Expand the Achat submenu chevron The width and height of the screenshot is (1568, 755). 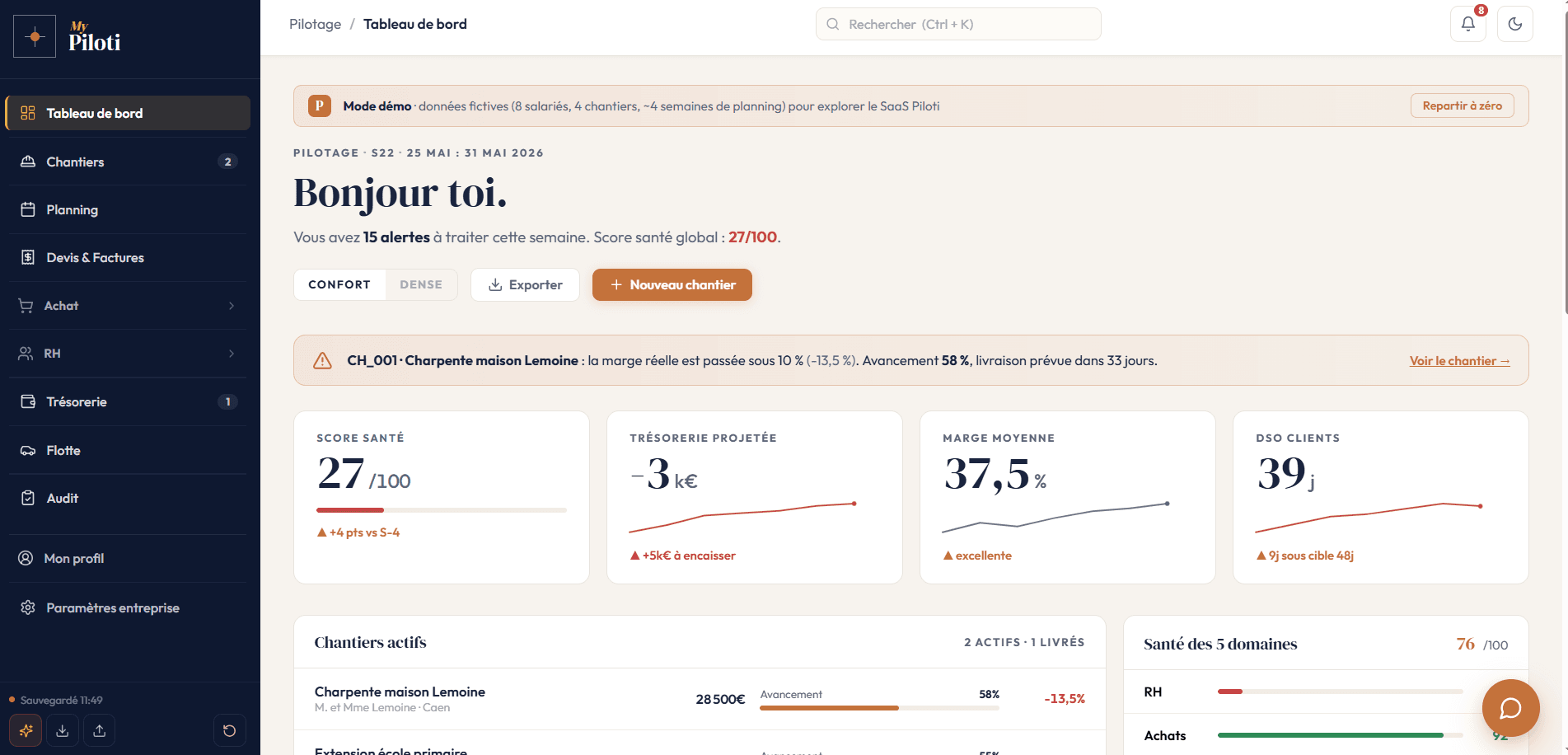pos(232,306)
